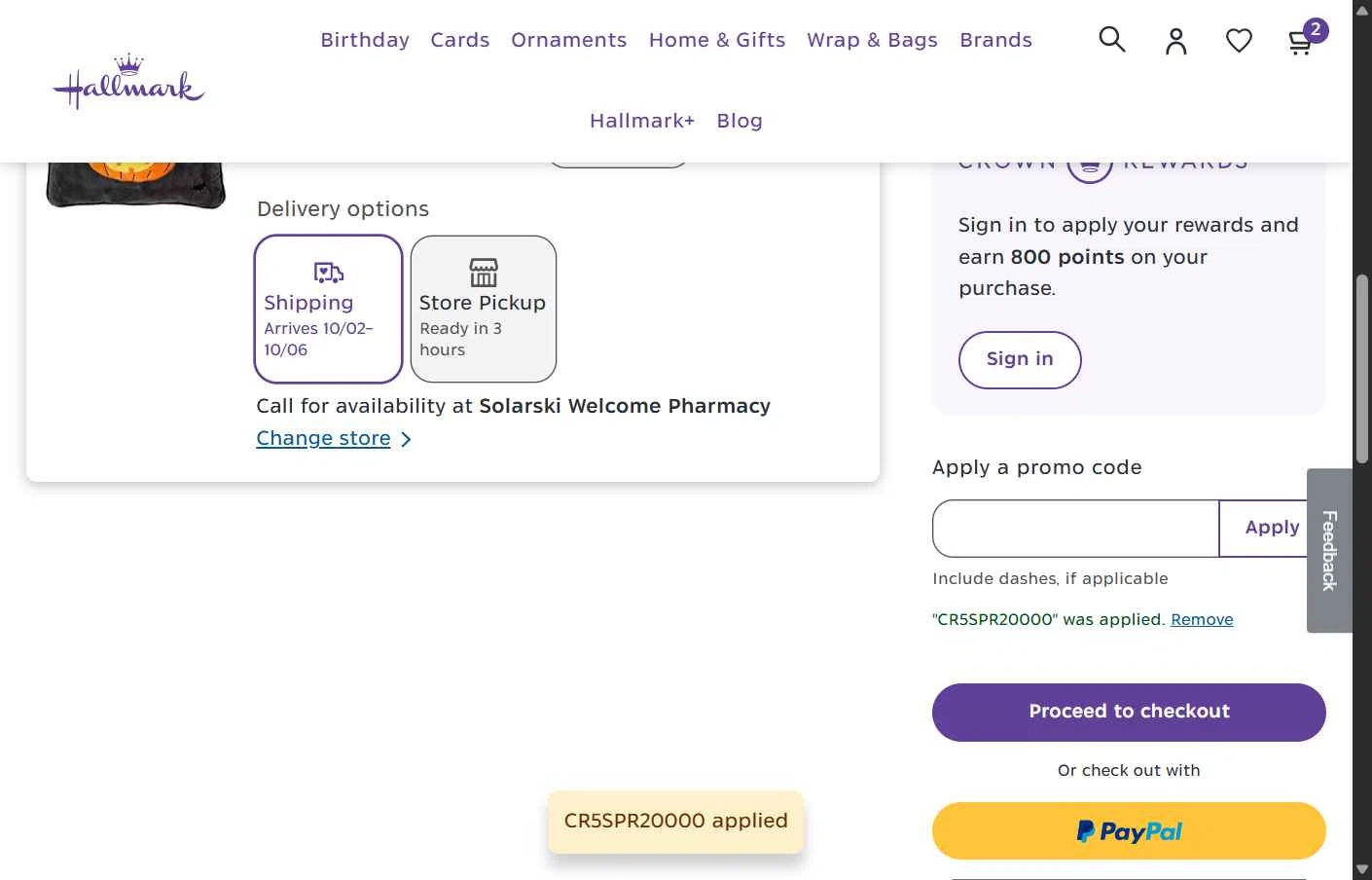Expand the Change store link

click(334, 439)
